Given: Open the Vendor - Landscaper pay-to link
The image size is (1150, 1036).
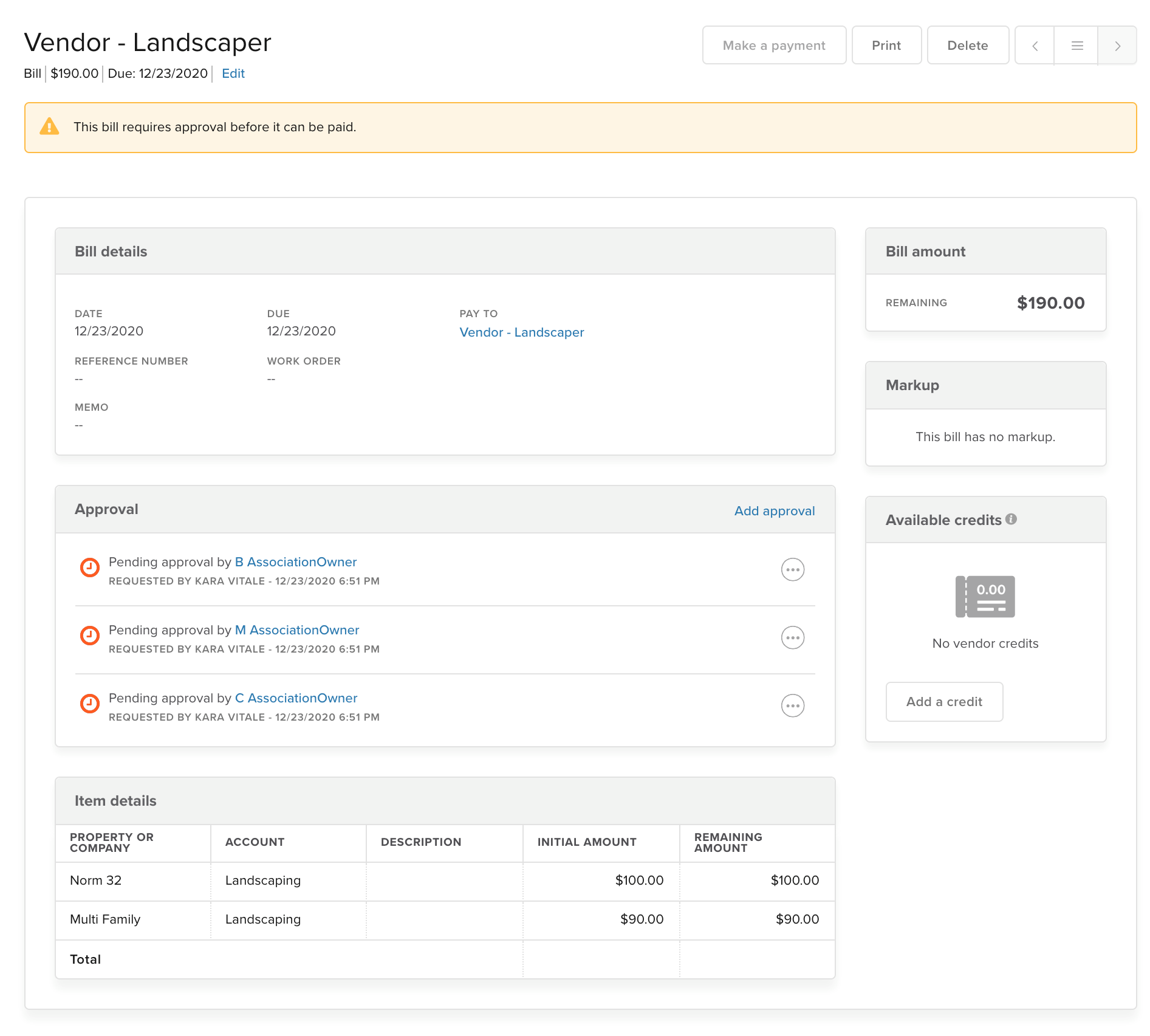Looking at the screenshot, I should (x=522, y=332).
